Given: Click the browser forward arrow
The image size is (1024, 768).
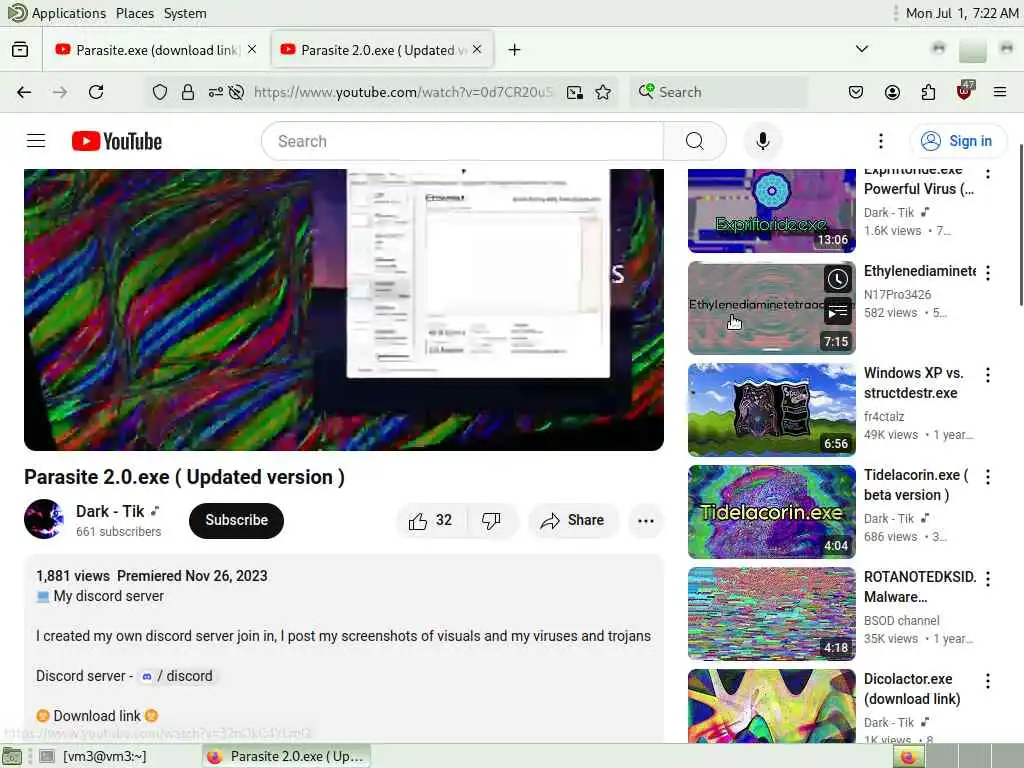Looking at the screenshot, I should (x=60, y=92).
